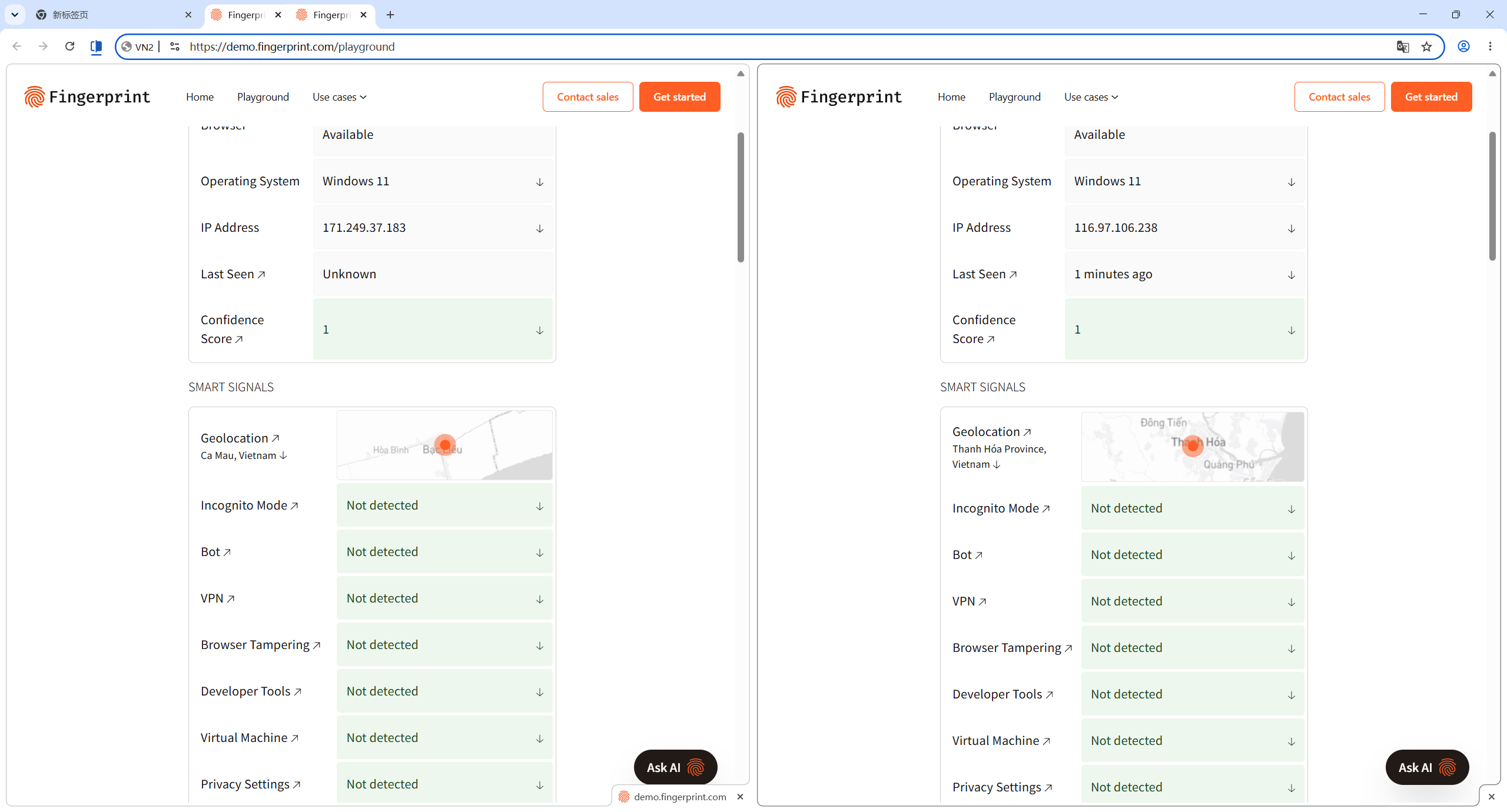Go to Home in left pane
The image size is (1507, 812).
[x=200, y=97]
